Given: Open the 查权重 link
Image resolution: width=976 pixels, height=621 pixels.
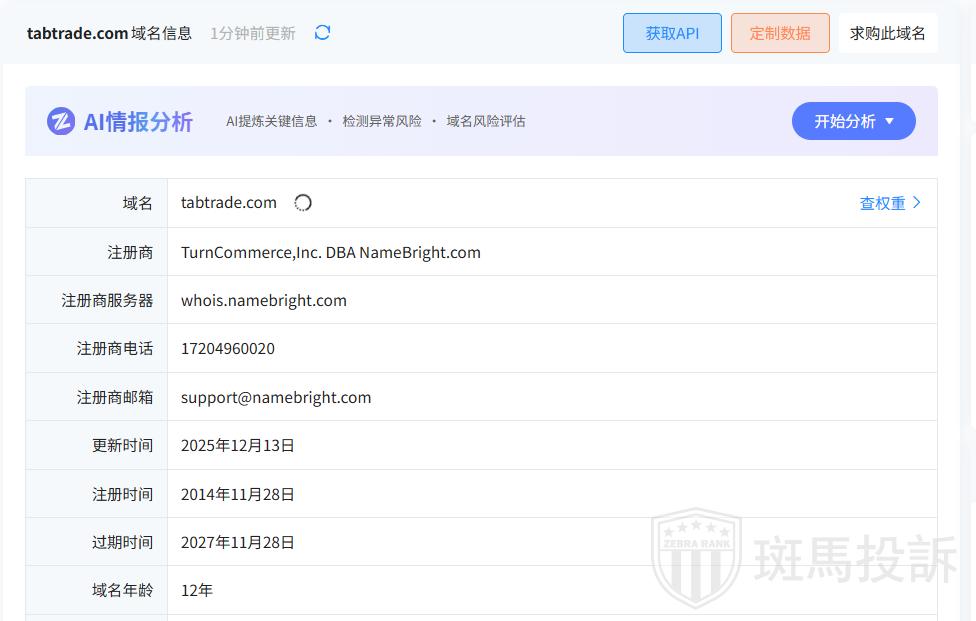Looking at the screenshot, I should [882, 203].
